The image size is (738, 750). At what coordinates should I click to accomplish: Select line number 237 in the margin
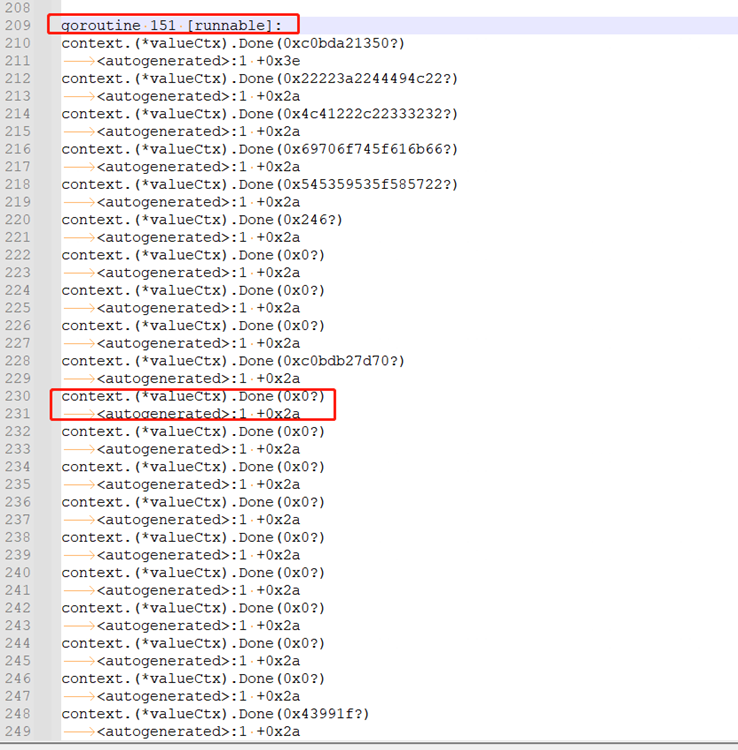[x=18, y=520]
